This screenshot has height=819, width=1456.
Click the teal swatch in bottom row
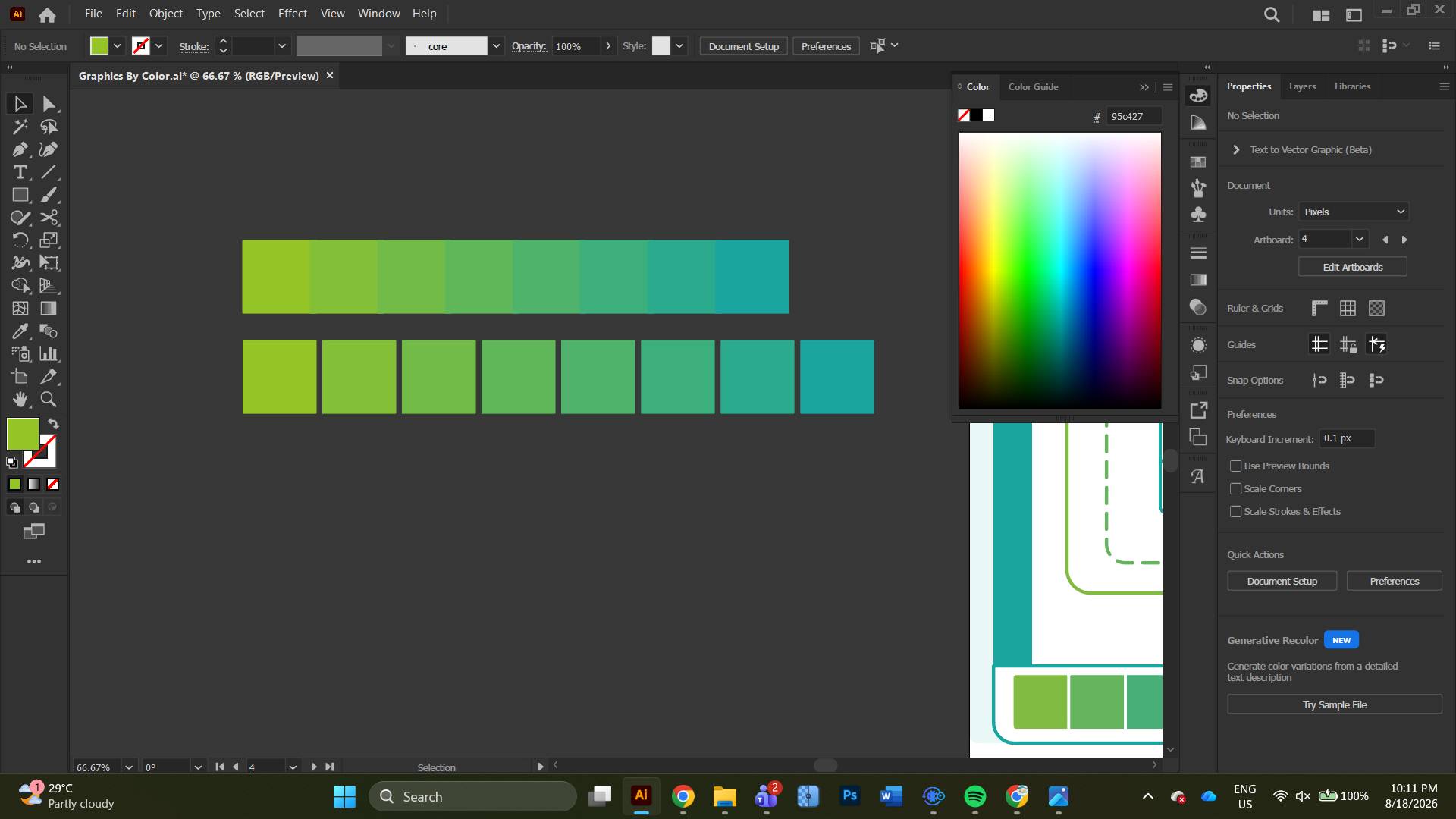click(x=837, y=377)
